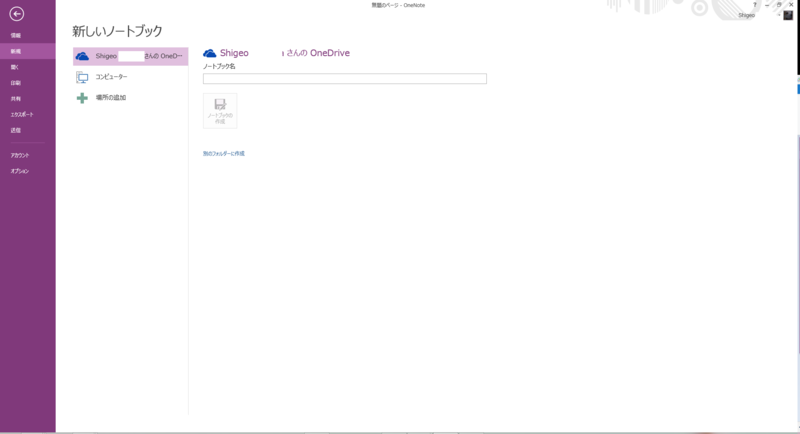Open the 送信 (Send) menu item
Screen dimensions: 800x434
pyautogui.click(x=28, y=130)
